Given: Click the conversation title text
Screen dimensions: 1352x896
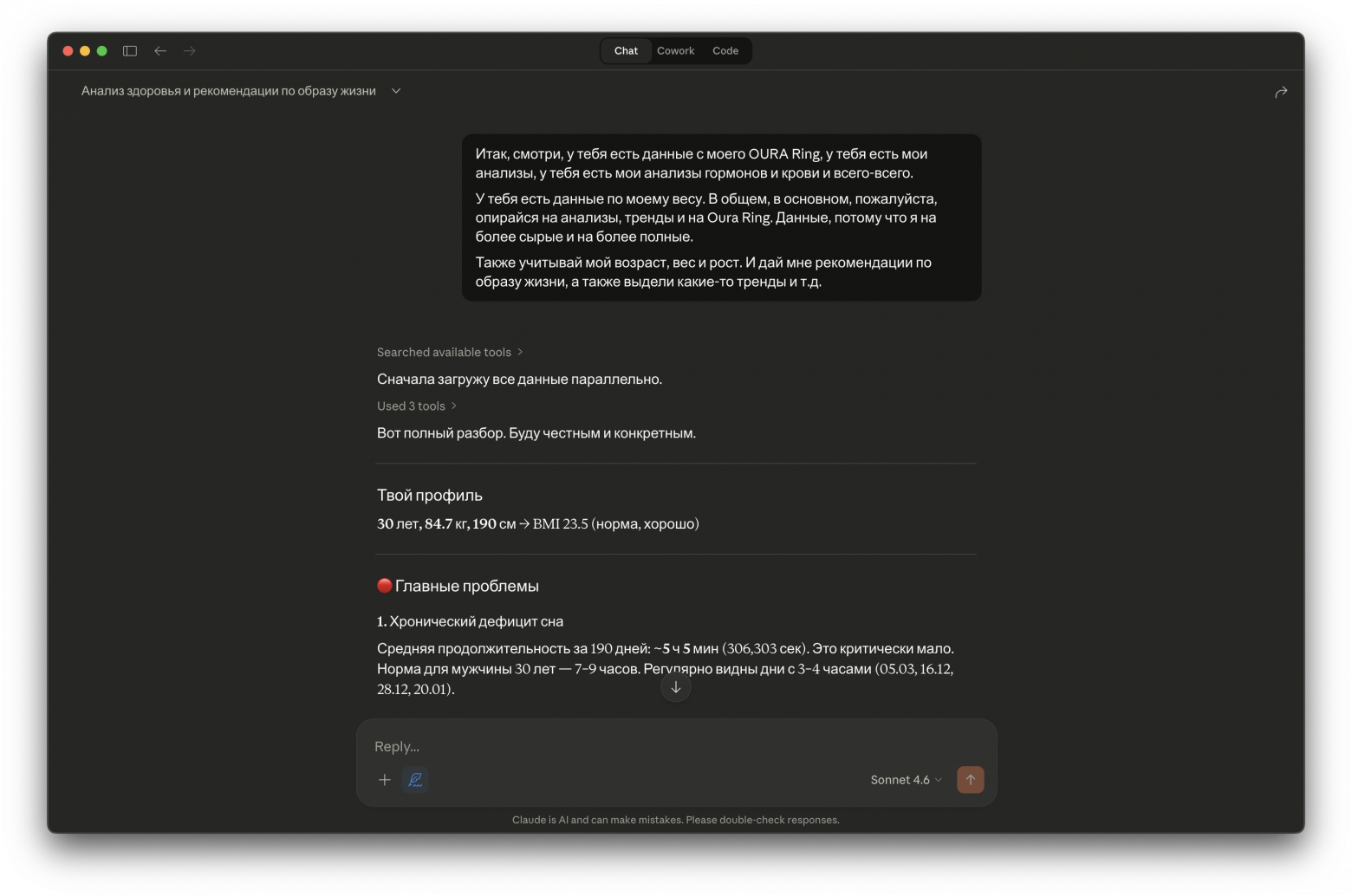Looking at the screenshot, I should [x=229, y=91].
